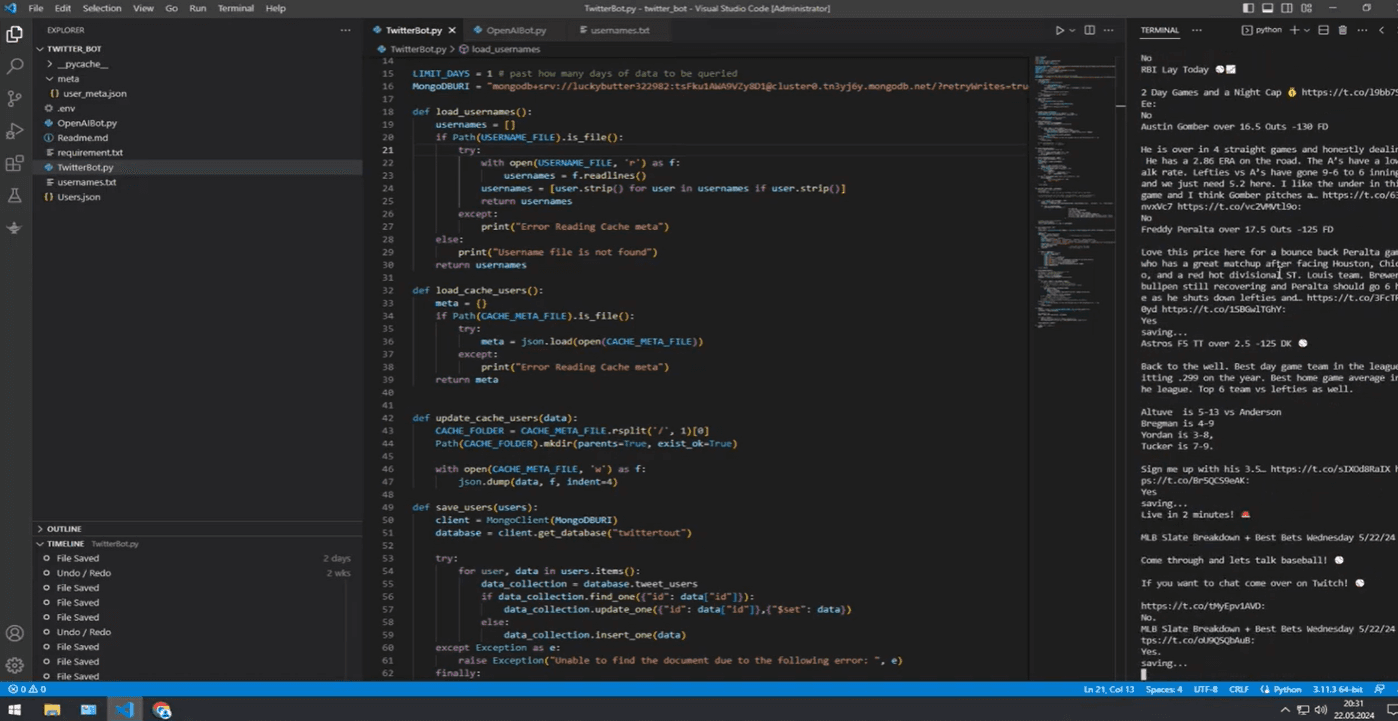Image resolution: width=1398 pixels, height=721 pixels.
Task: Change encoding via UTF-8 status item
Action: click(1205, 690)
